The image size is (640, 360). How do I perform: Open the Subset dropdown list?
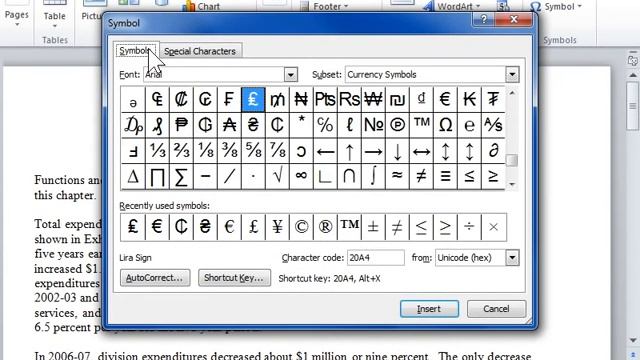click(x=512, y=75)
